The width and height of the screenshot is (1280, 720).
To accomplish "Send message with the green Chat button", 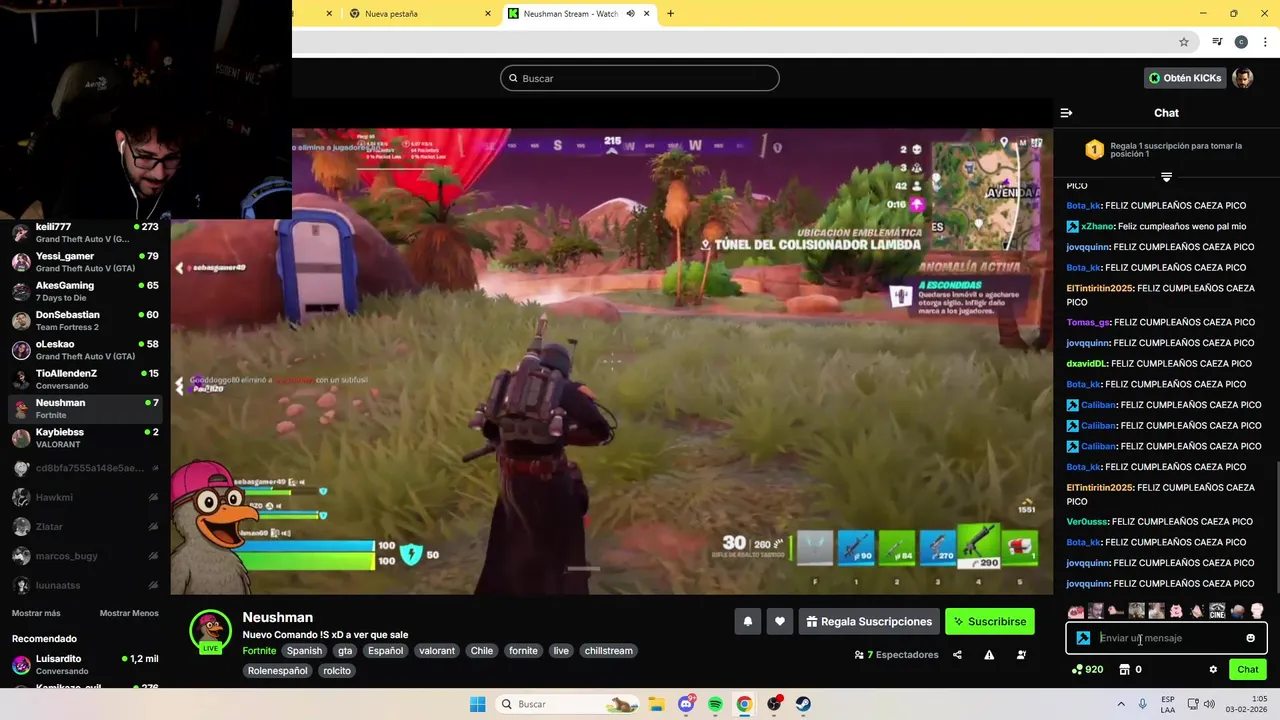I will [x=1248, y=669].
